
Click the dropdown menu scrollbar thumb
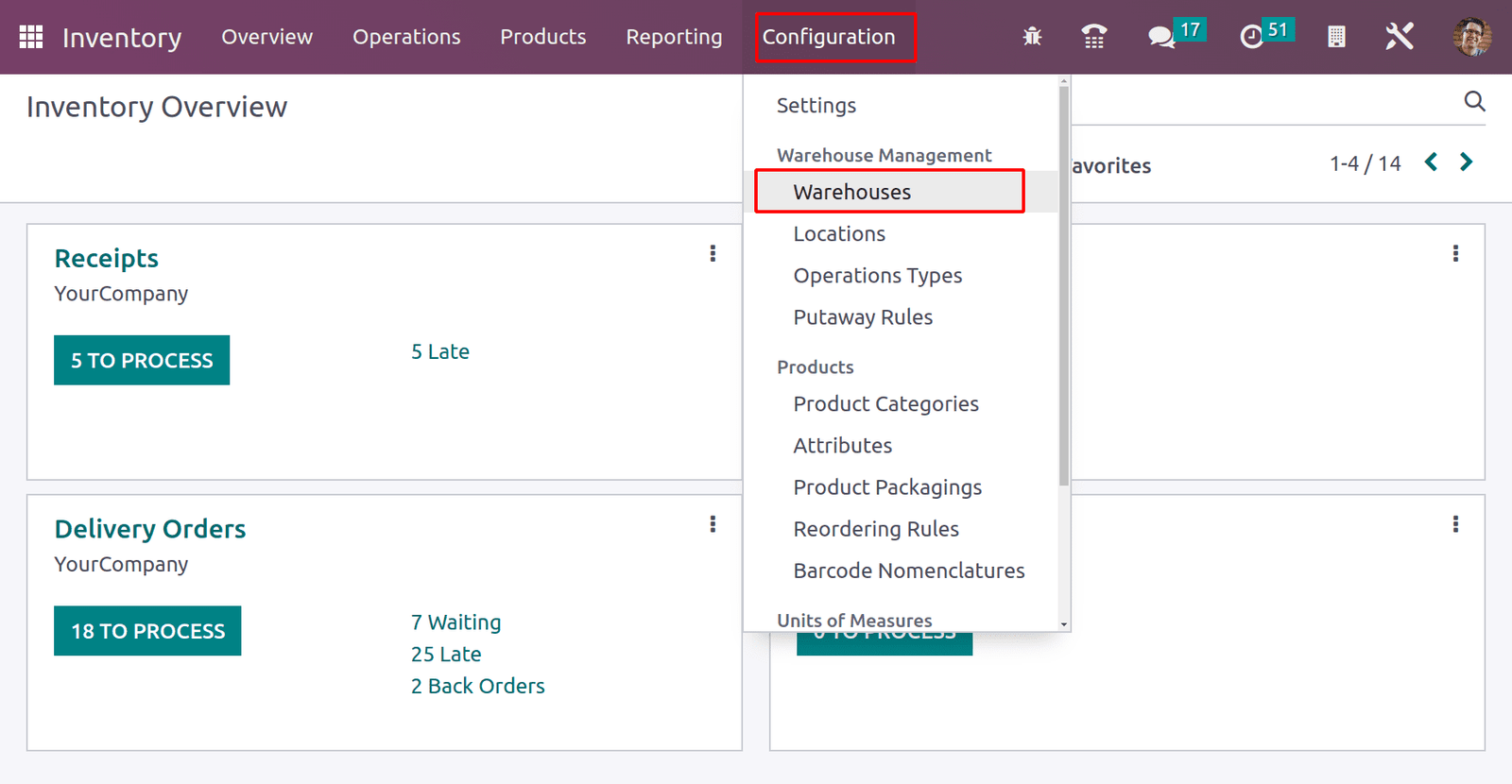[x=1064, y=286]
